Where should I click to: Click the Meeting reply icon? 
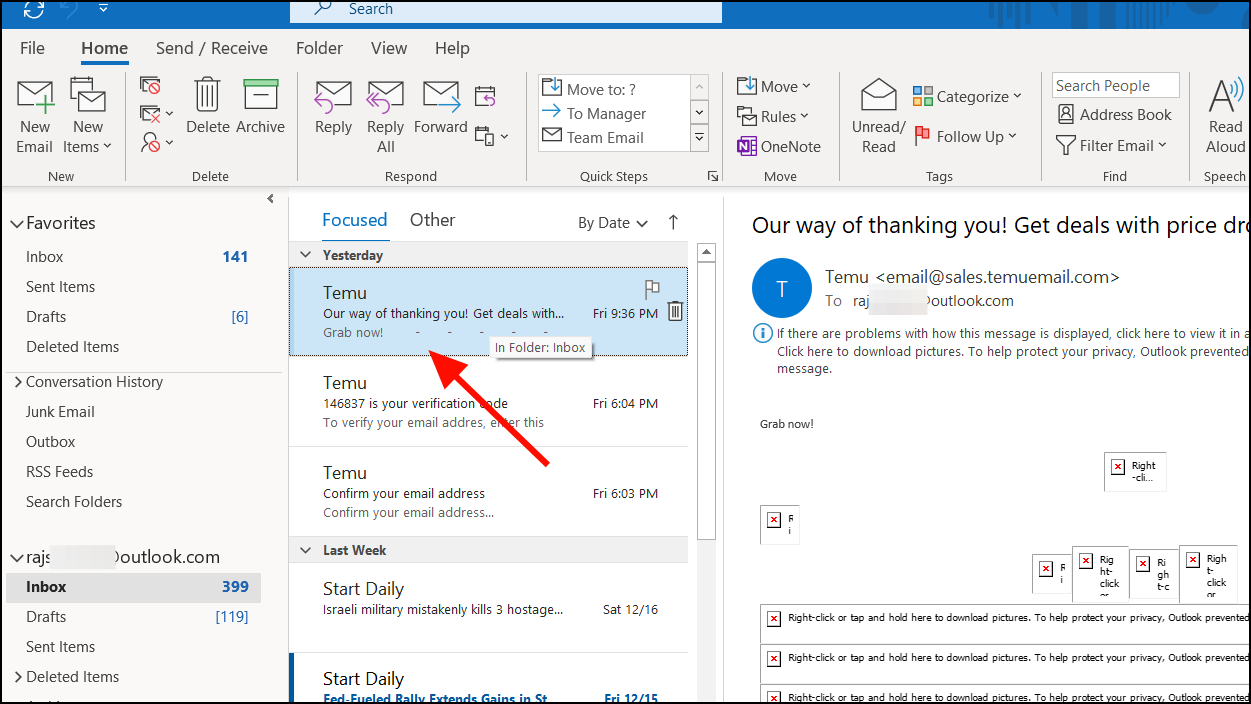pos(485,96)
